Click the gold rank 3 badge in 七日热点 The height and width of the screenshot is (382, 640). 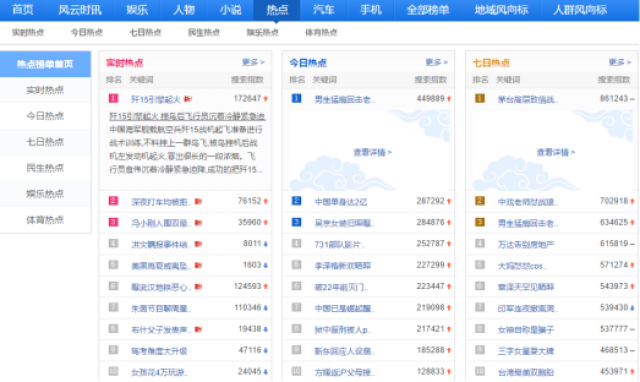tap(480, 222)
